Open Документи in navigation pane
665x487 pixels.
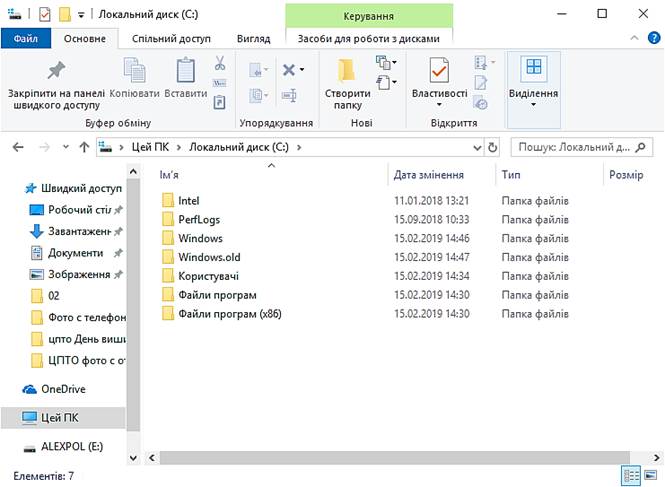click(75, 253)
